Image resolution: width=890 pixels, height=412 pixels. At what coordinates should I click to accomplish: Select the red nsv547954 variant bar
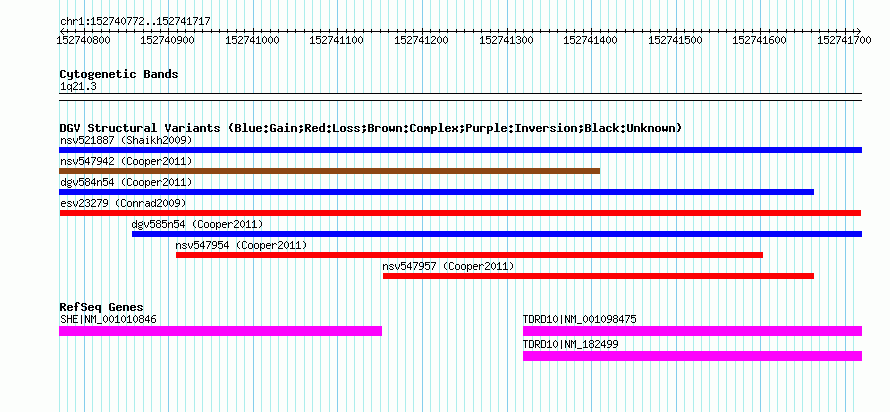[469, 255]
